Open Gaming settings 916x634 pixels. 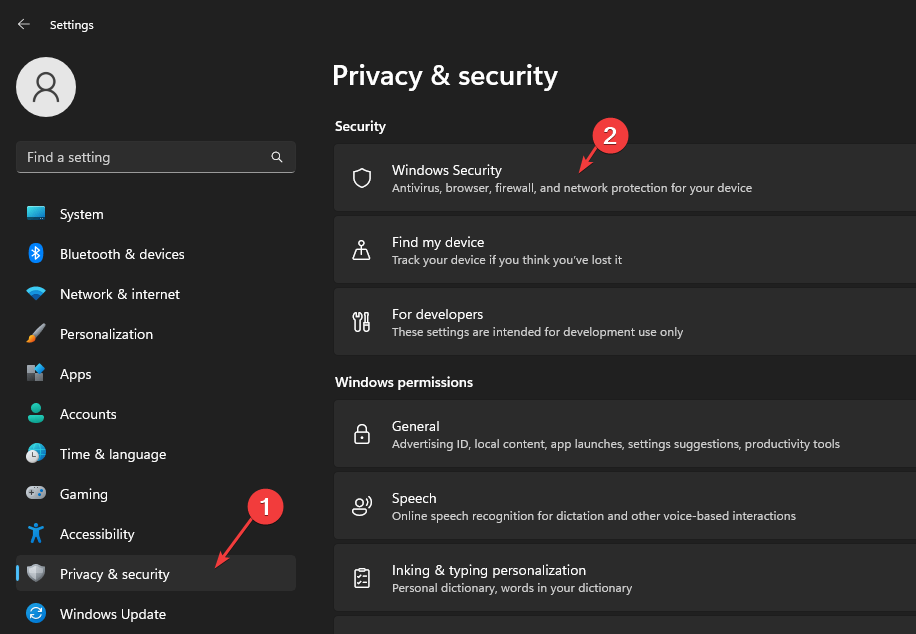[155, 494]
